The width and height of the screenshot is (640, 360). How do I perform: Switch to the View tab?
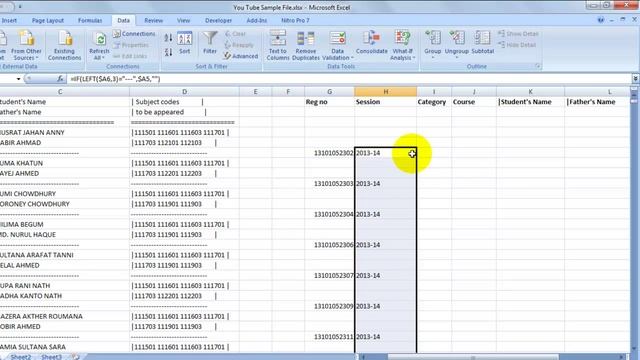[183, 20]
